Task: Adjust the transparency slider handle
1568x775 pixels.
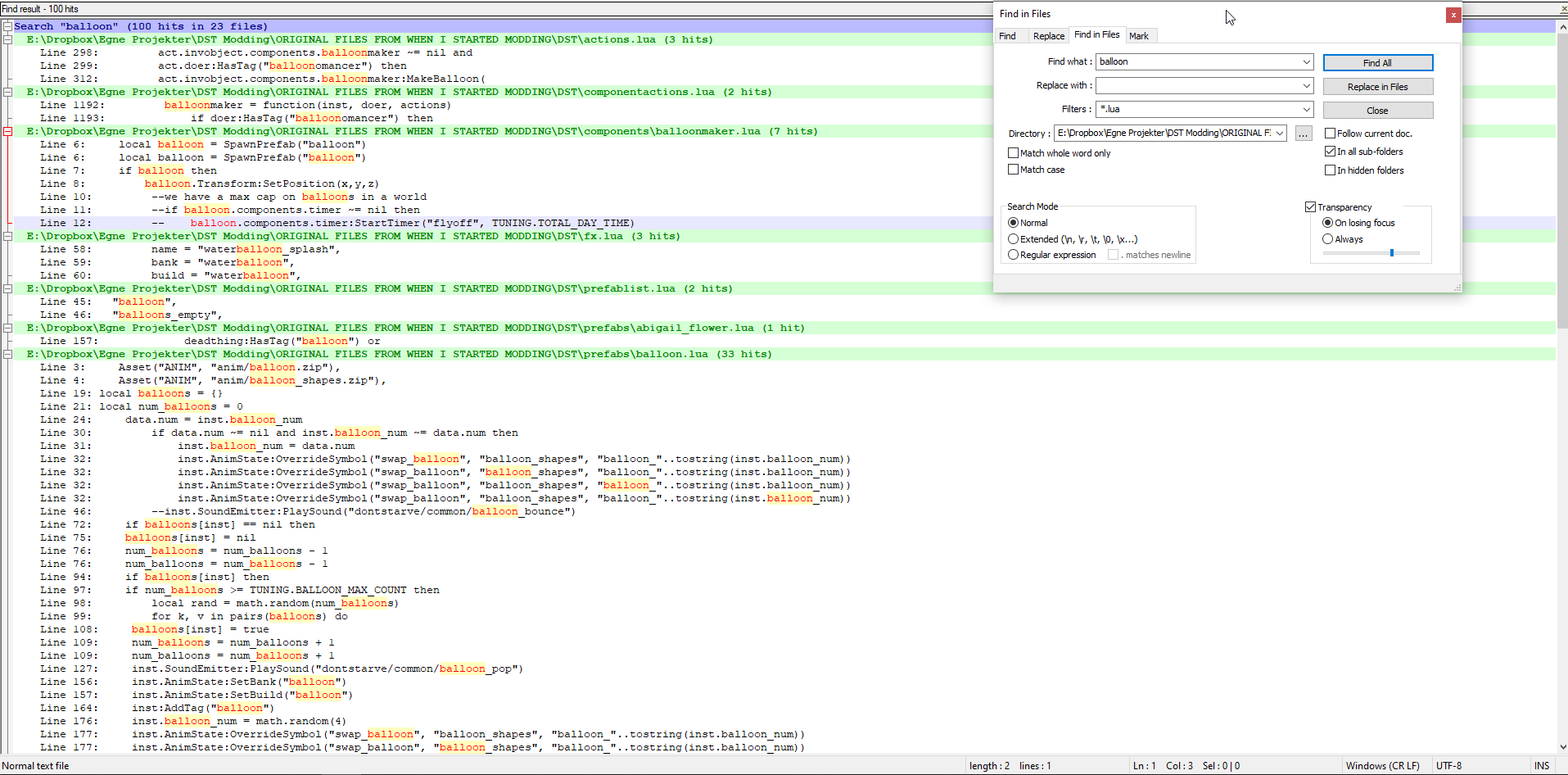Action: (x=1391, y=253)
